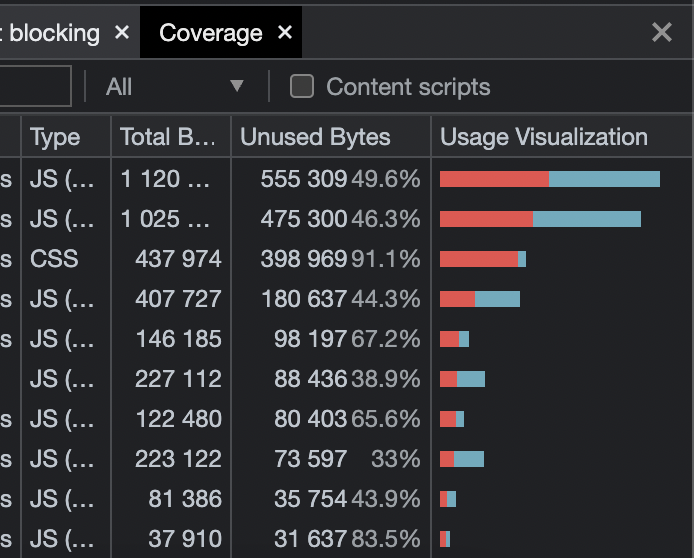Viewport: 694px width, 558px height.
Task: Close the drawer panel with the far-right X
Action: [662, 32]
